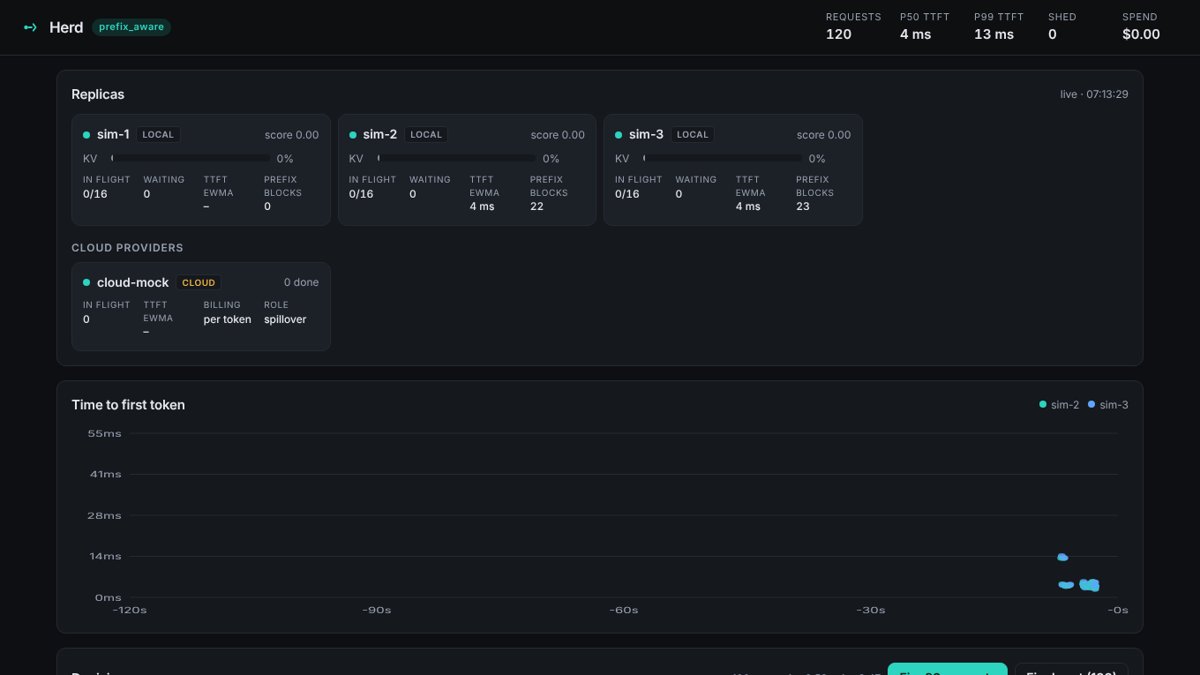Screen dimensions: 1200x675
Task: Click sim-1 in-flight value 0/16
Action: [x=95, y=194]
